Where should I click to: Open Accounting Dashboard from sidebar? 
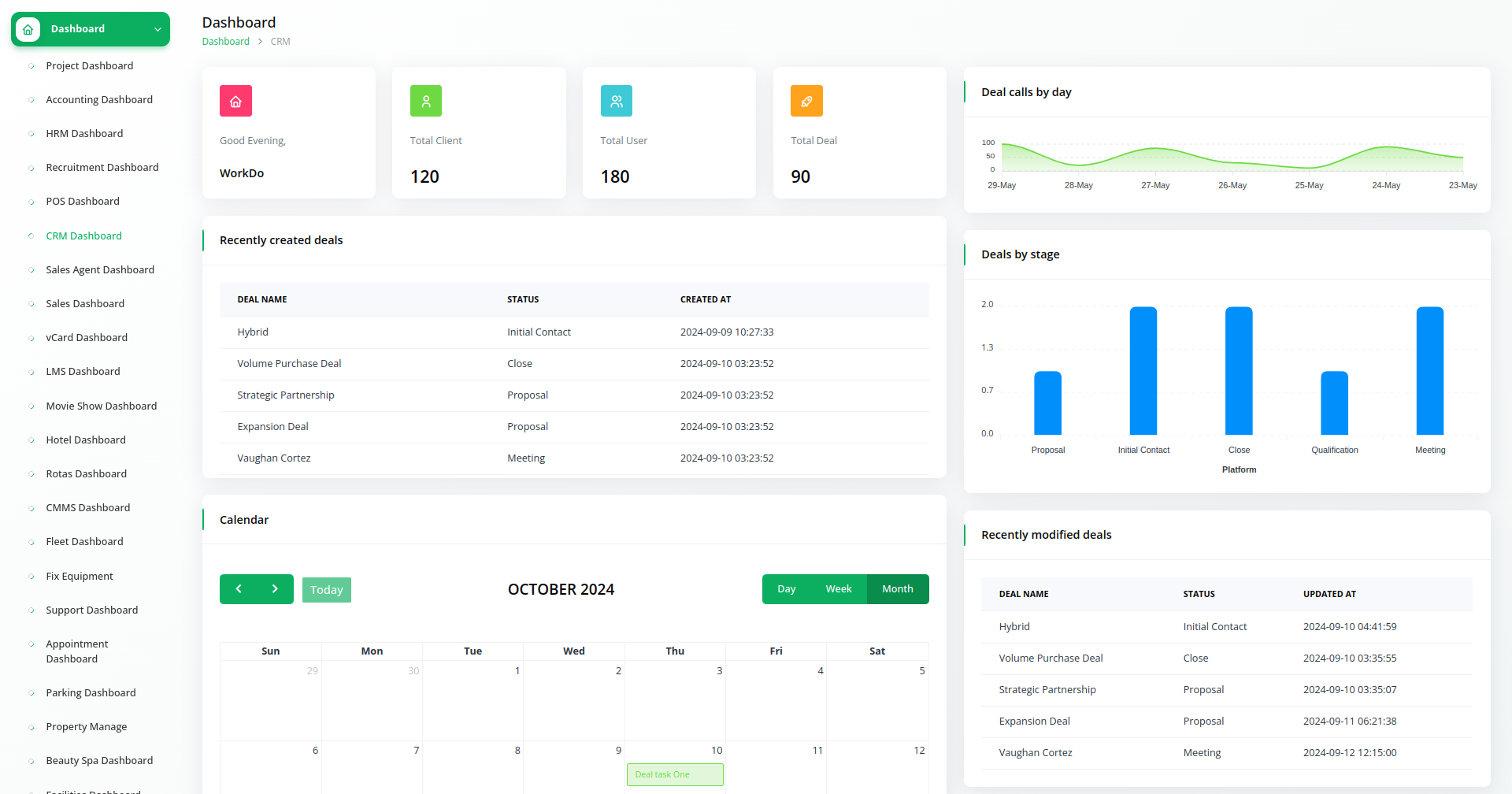click(x=99, y=100)
